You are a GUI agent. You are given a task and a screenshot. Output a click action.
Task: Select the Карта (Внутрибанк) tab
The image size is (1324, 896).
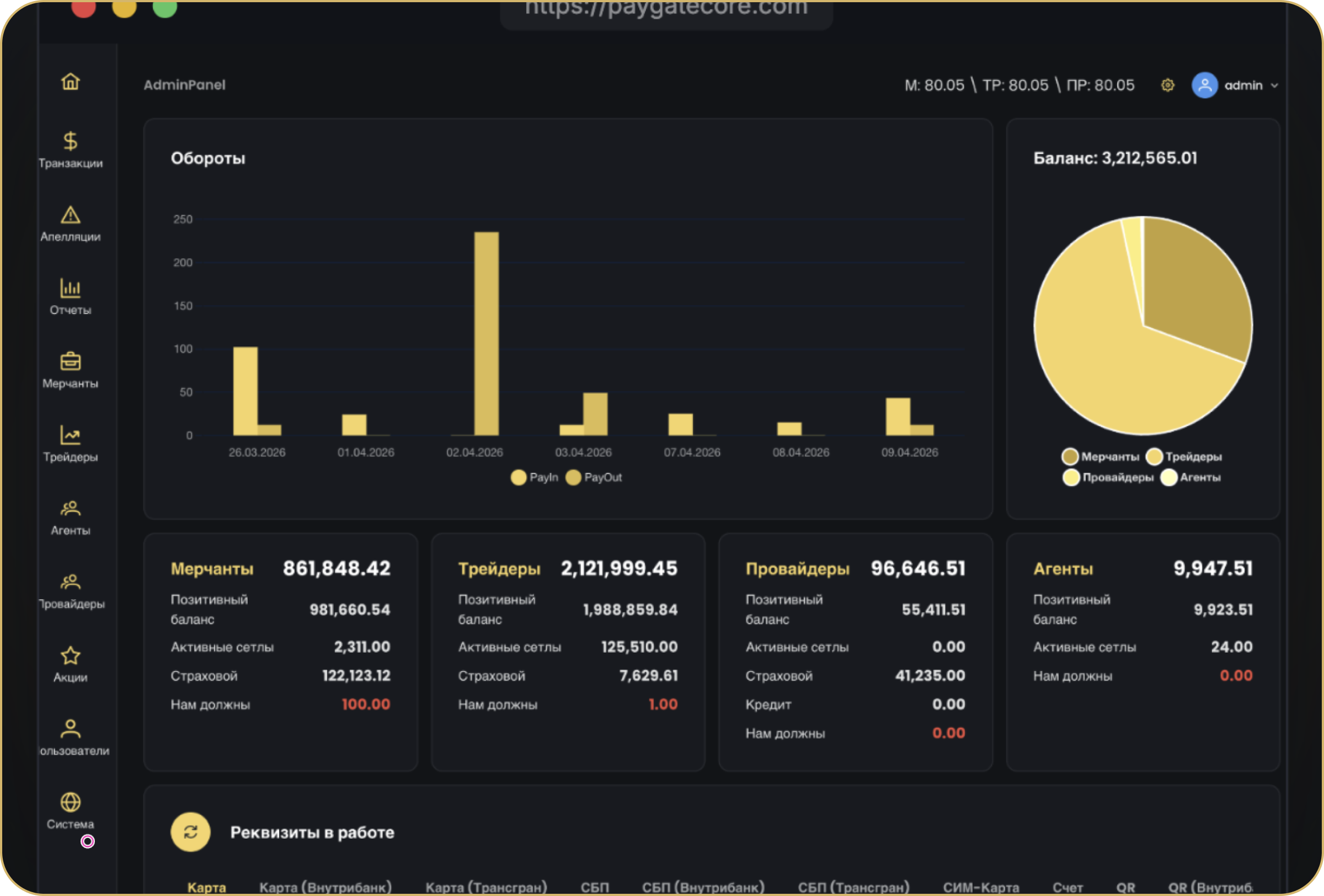[325, 887]
